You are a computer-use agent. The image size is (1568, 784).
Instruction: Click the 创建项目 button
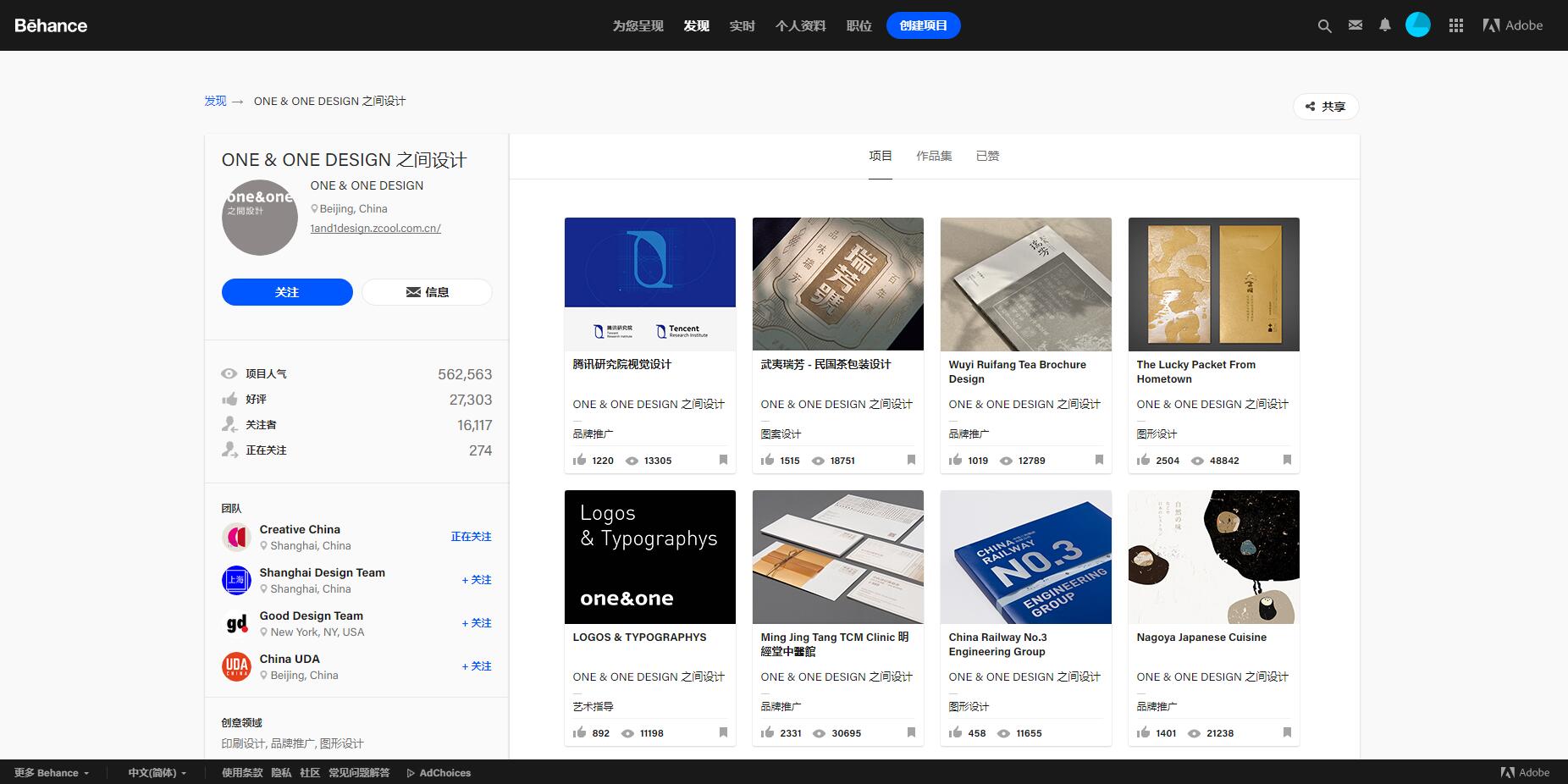coord(924,25)
